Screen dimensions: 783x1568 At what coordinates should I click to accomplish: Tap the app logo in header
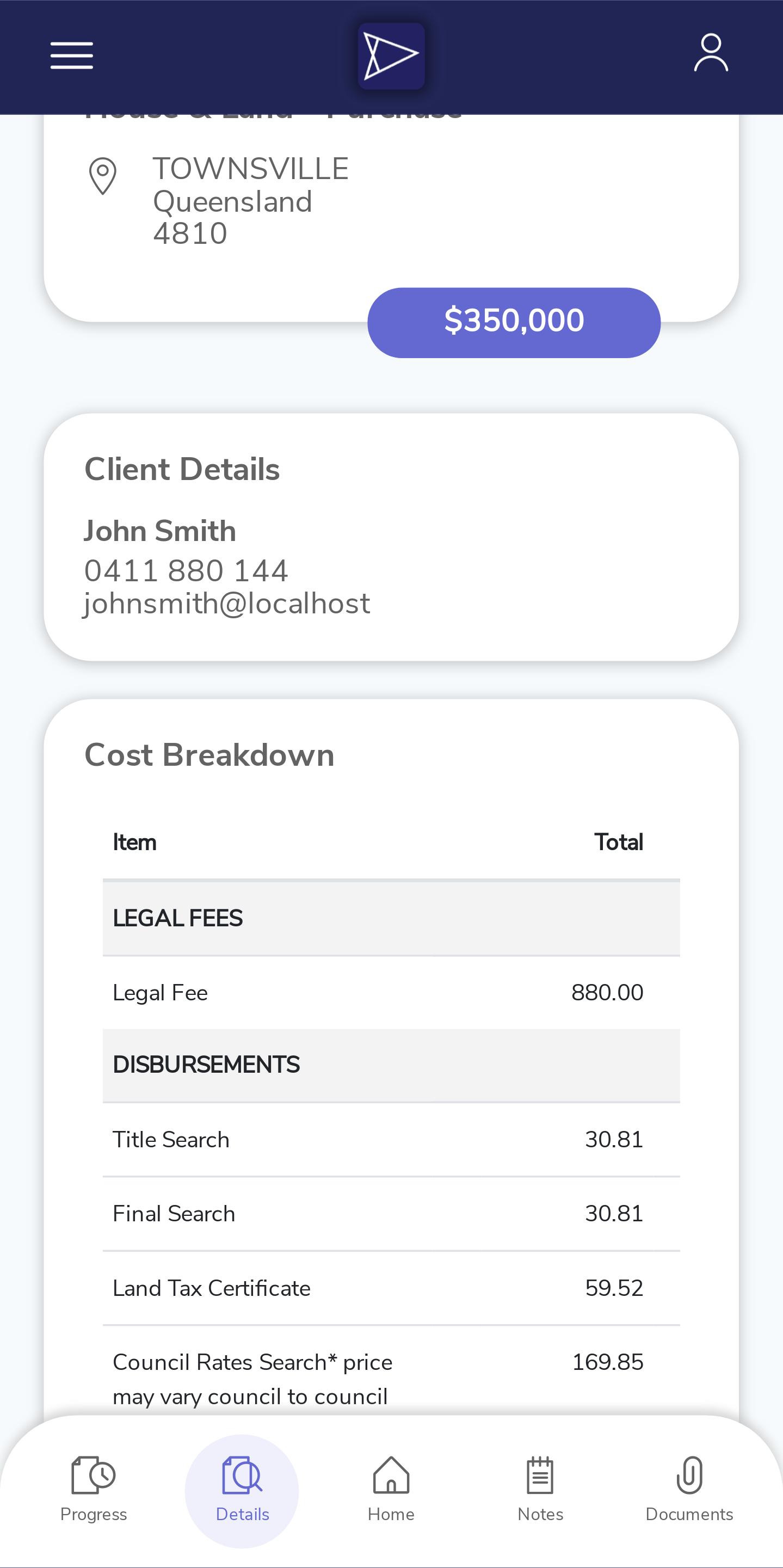coord(391,56)
